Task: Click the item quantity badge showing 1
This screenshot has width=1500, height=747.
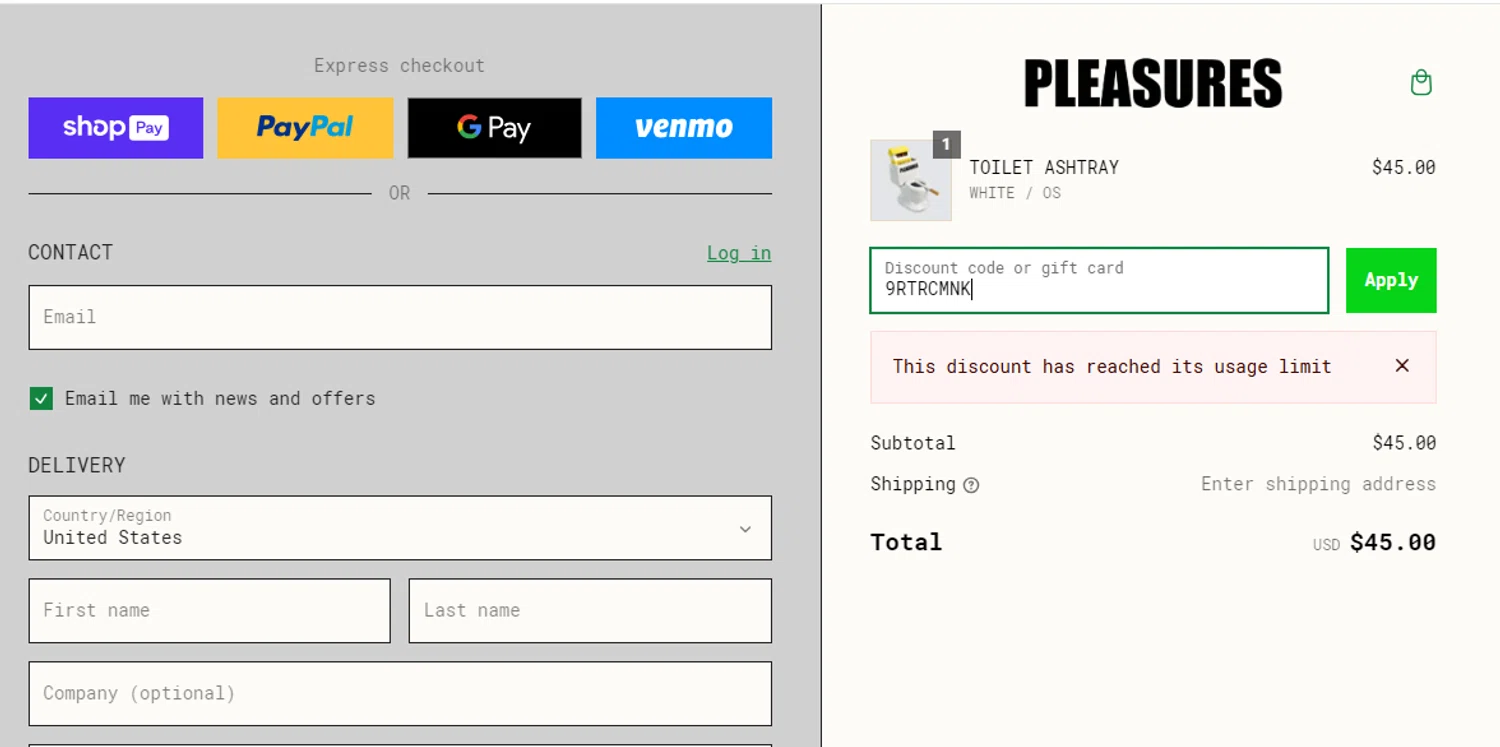Action: (947, 144)
